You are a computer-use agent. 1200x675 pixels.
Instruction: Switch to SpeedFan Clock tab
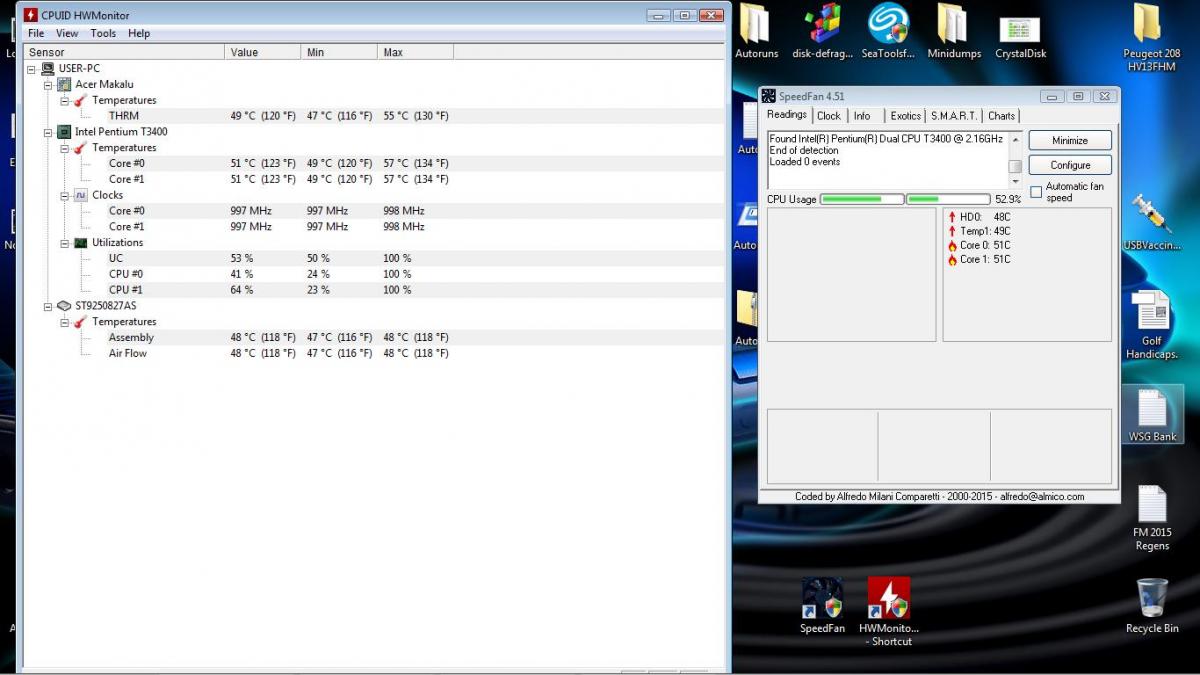click(x=829, y=116)
